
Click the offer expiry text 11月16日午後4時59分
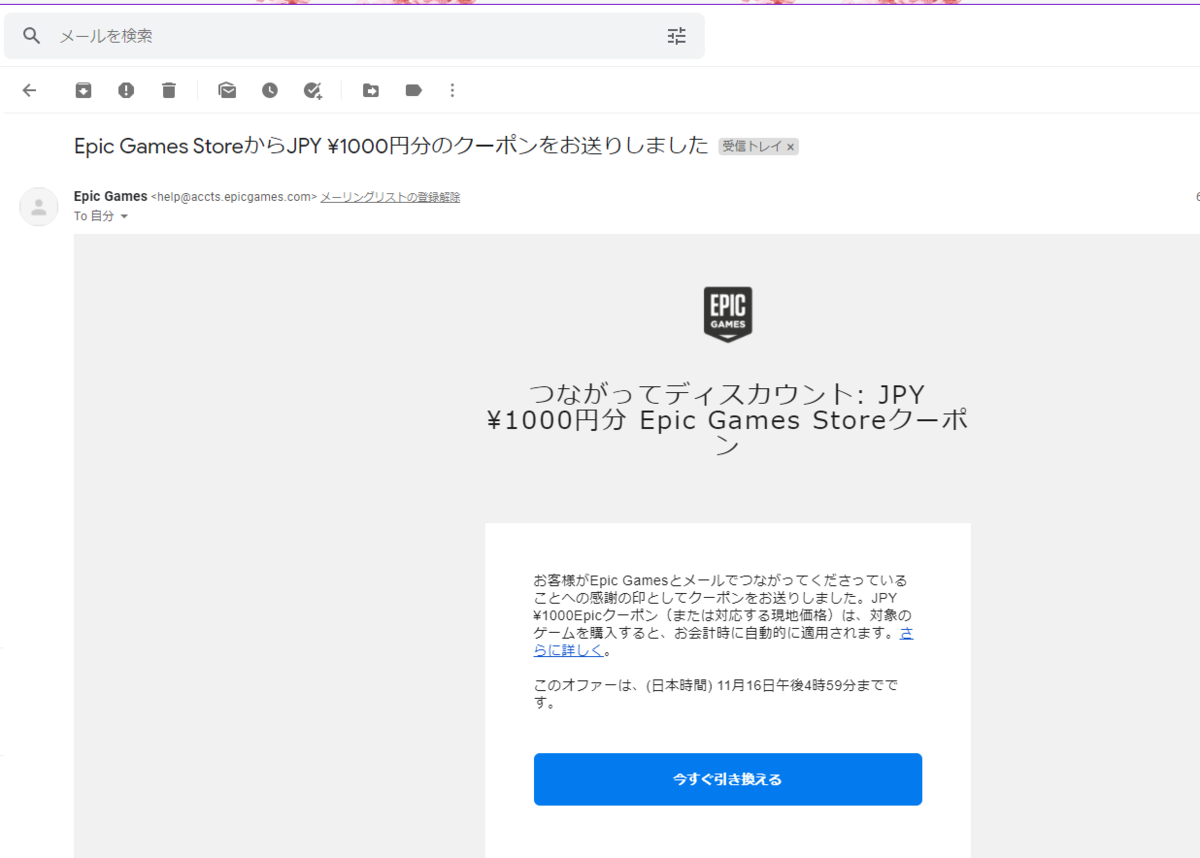pos(789,686)
